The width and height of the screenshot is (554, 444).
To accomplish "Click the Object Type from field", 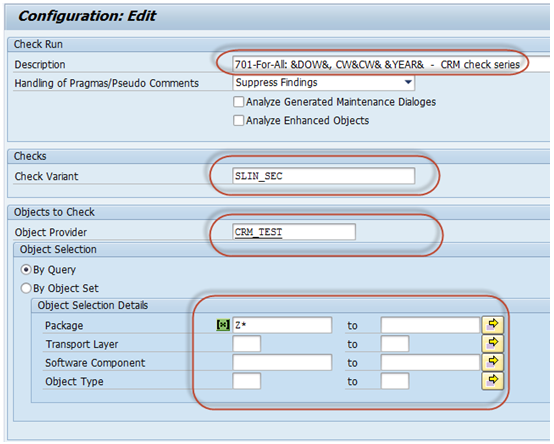I will (x=247, y=381).
